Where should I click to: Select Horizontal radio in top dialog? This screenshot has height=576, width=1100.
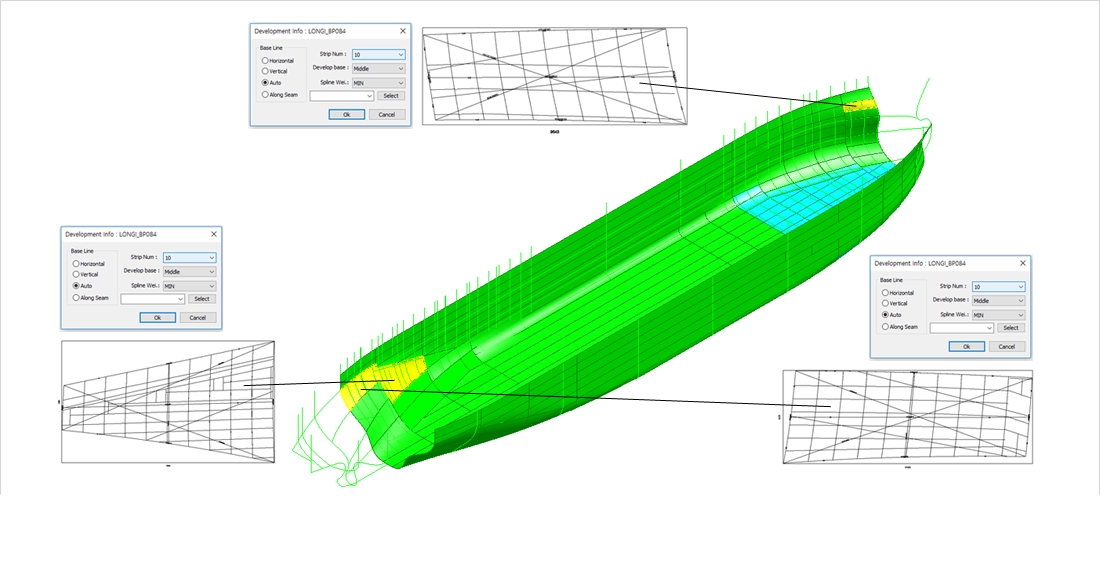click(x=265, y=61)
